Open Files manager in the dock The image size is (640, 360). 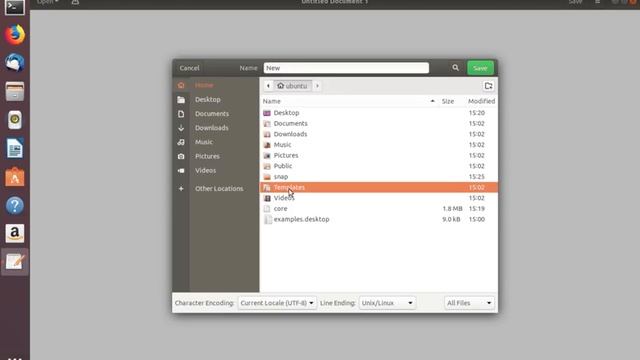(15, 91)
